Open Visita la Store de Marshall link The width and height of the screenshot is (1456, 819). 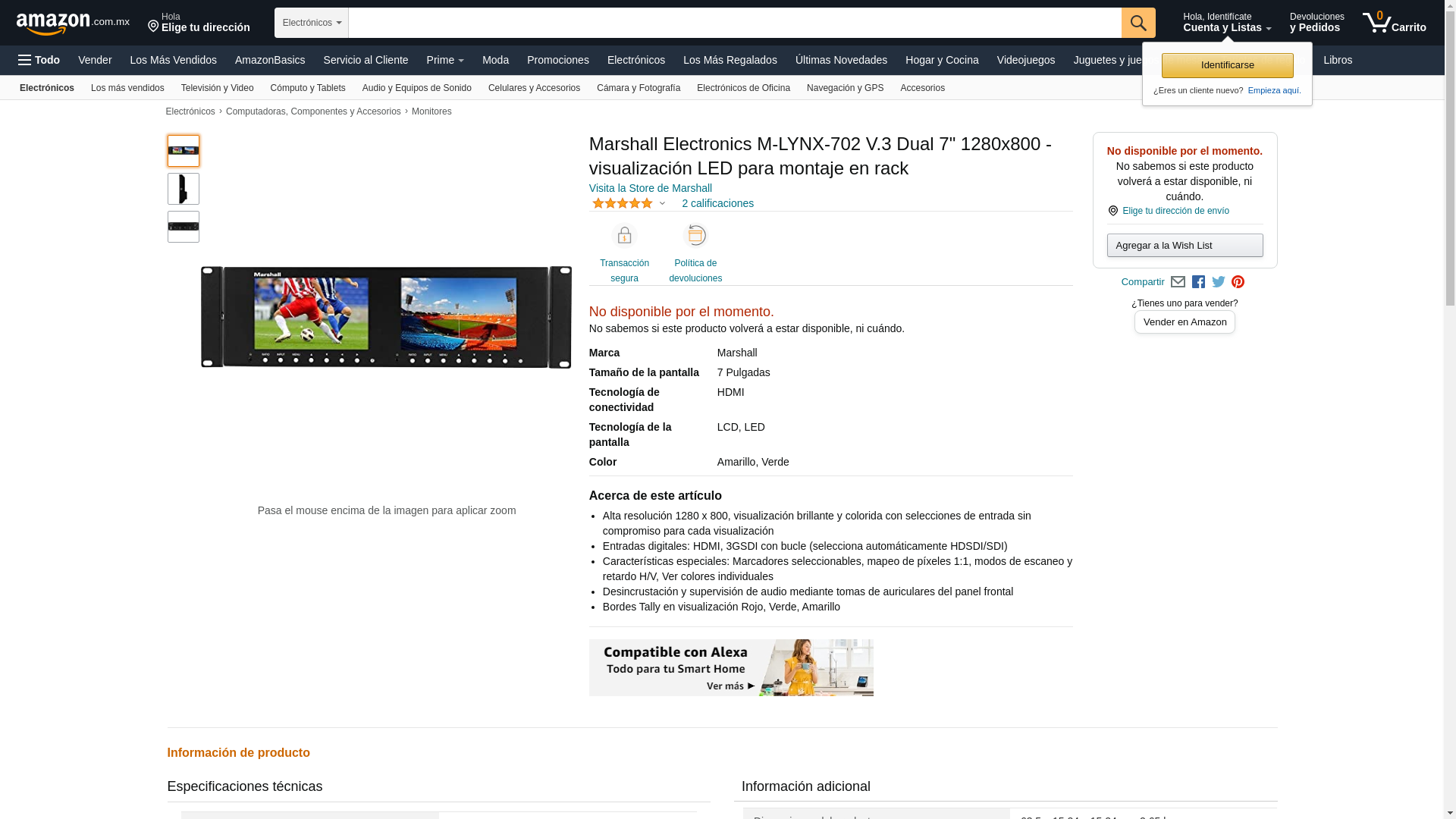pyautogui.click(x=650, y=188)
